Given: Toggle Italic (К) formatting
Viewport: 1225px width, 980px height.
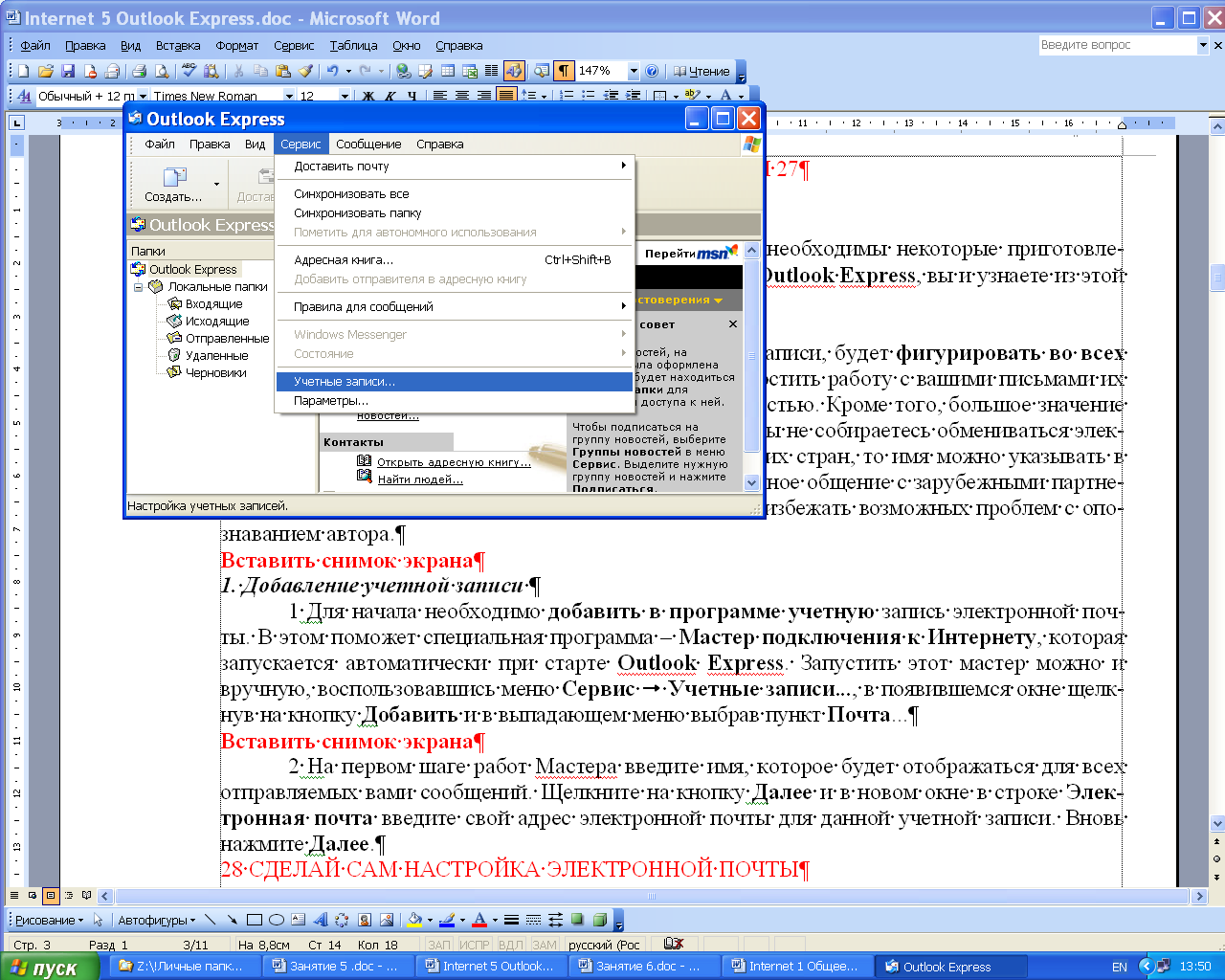Looking at the screenshot, I should click(x=390, y=96).
